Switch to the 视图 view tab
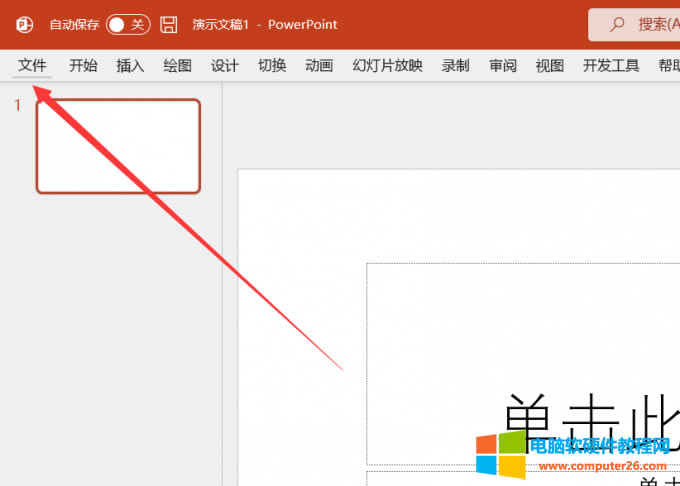680x486 pixels. (550, 66)
